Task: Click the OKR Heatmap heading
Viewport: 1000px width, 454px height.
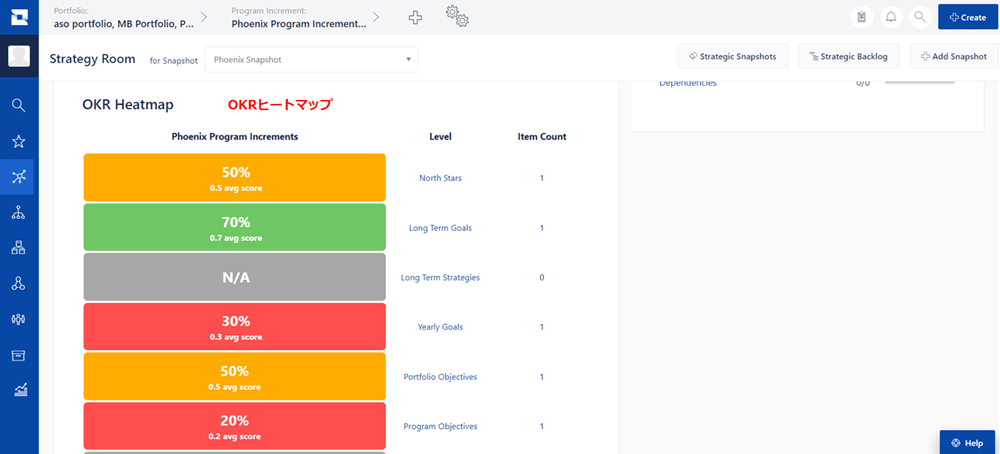Action: tap(128, 105)
